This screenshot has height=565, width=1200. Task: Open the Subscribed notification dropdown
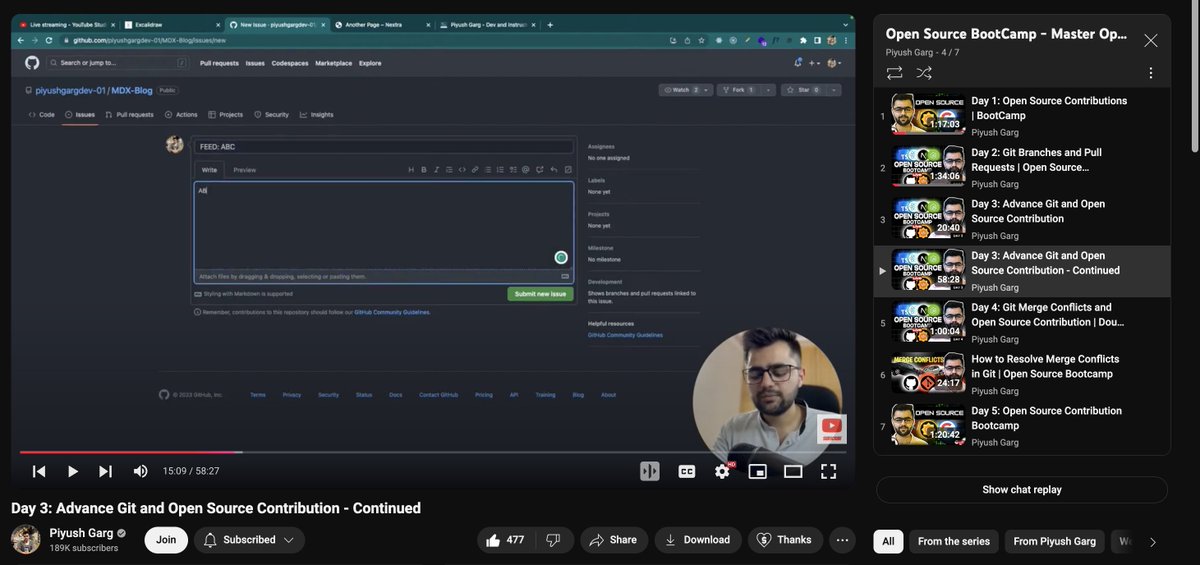click(x=249, y=540)
